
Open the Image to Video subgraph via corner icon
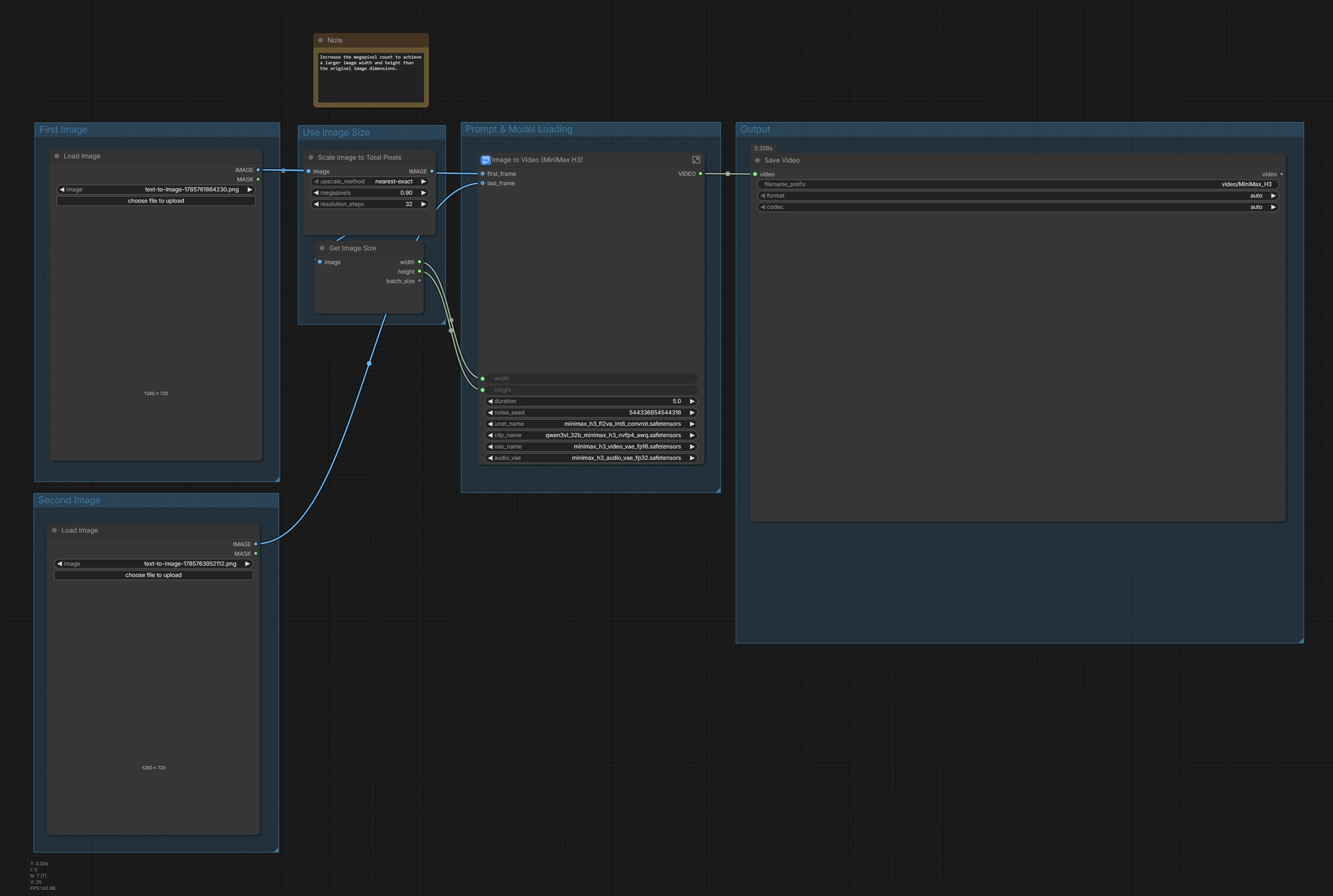point(696,160)
